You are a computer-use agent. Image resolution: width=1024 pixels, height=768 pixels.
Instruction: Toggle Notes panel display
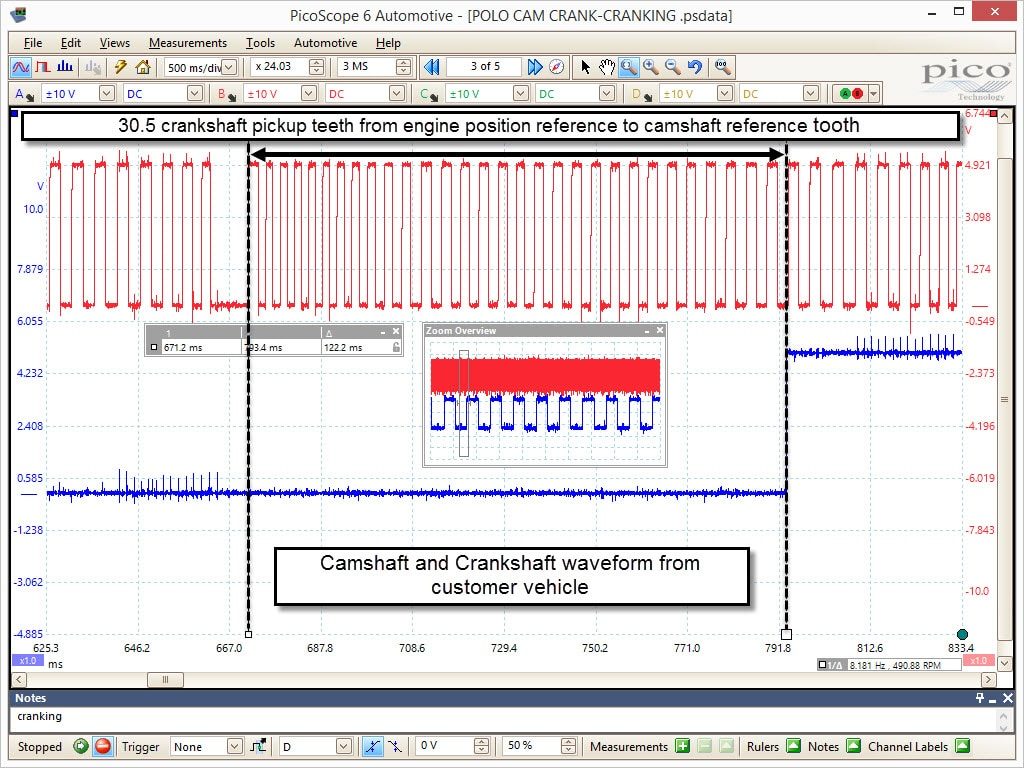(853, 746)
